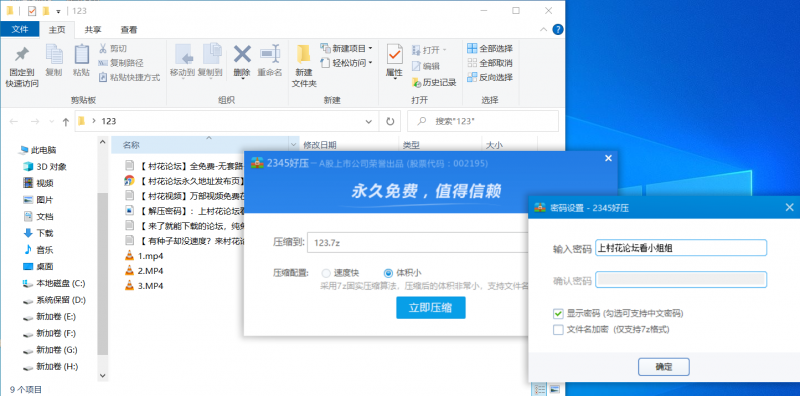
Task: Open the 名称 column filter dropdown
Action: click(x=293, y=145)
